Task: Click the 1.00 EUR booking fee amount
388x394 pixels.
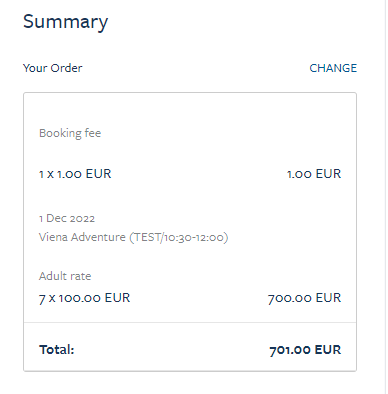Action: pyautogui.click(x=314, y=174)
